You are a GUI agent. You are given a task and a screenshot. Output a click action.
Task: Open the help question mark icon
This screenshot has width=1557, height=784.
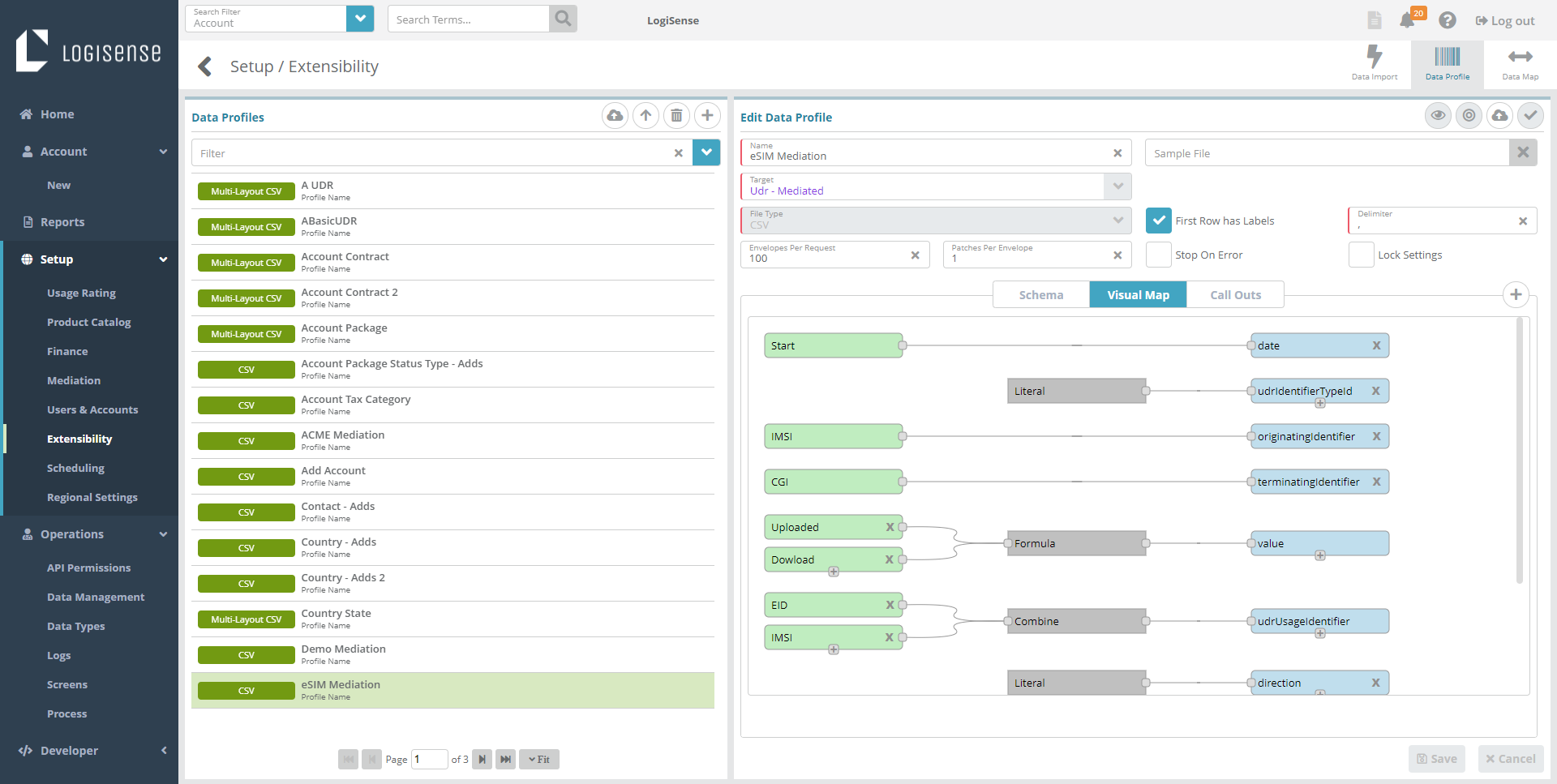[x=1448, y=20]
